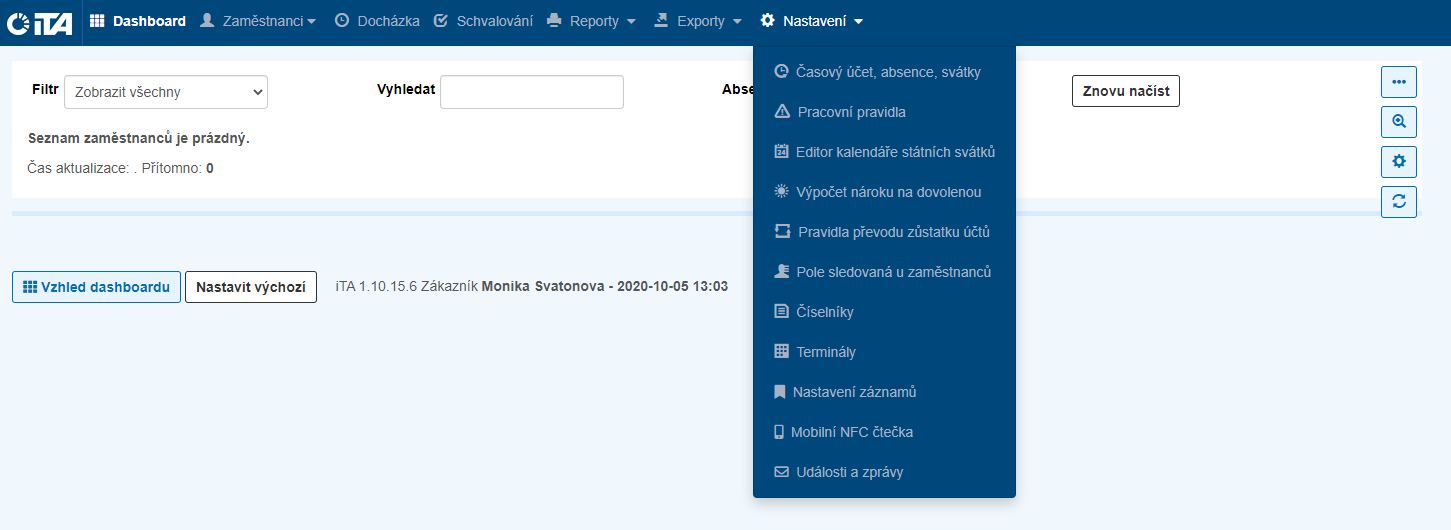This screenshot has height=530, width=1451.
Task: Click the Vzhled dashboardu button
Action: point(96,287)
